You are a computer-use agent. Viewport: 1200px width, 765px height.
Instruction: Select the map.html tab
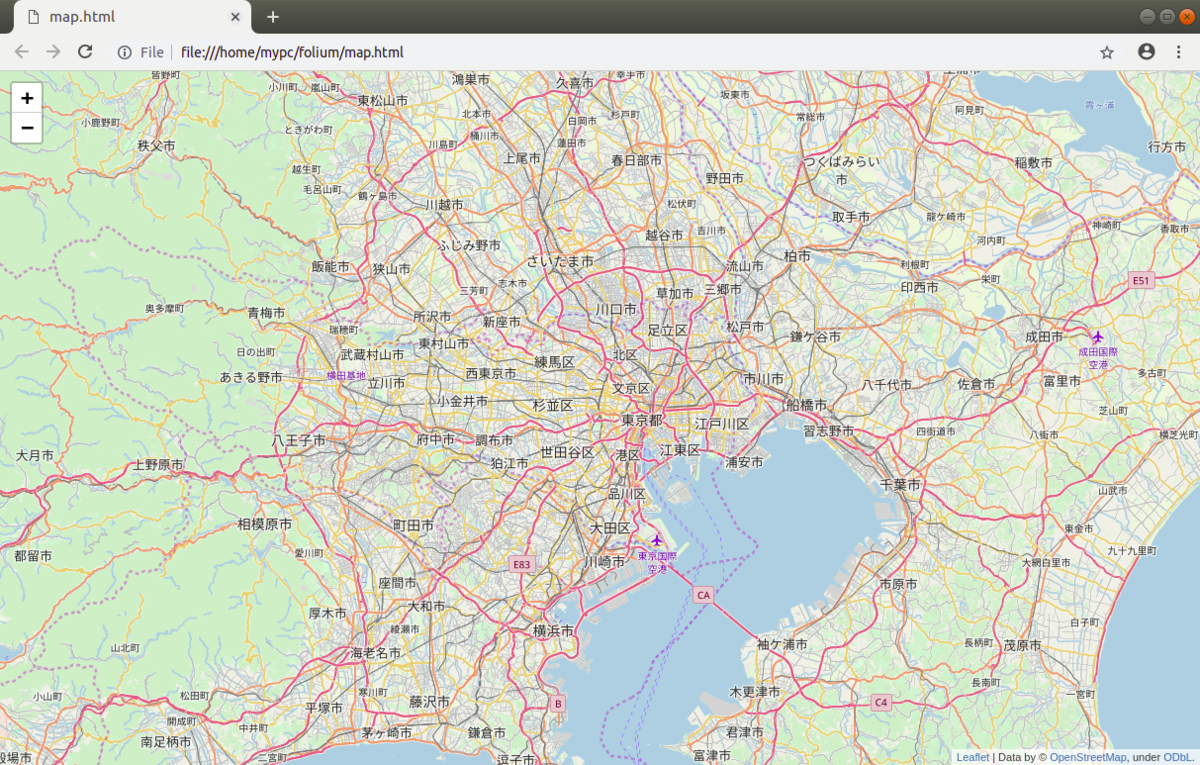132,17
